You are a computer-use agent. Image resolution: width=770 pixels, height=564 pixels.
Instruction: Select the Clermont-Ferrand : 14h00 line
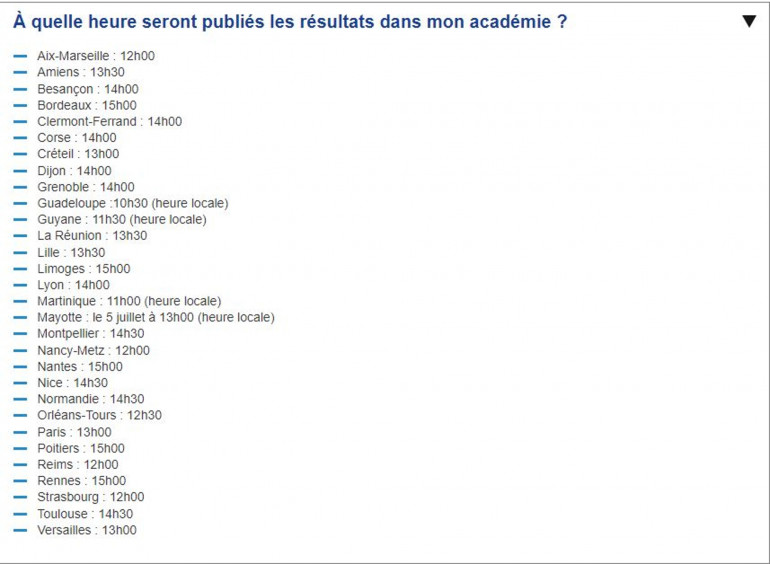pos(110,121)
